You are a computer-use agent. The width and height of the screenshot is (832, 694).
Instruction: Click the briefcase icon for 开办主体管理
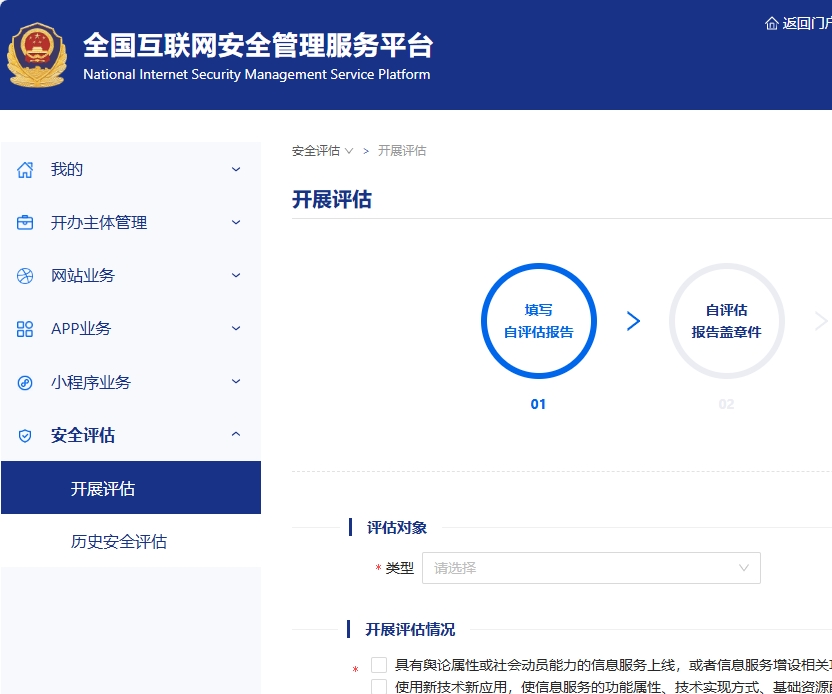coord(26,223)
